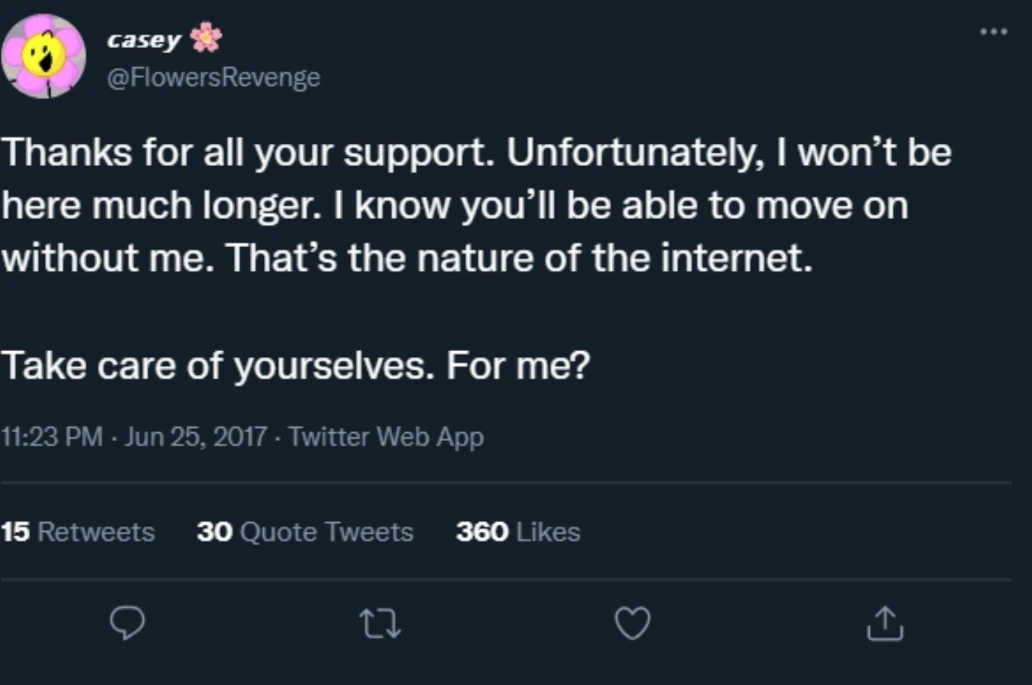Screen dimensions: 1032x685
Task: Click empty space right of 360 Likes
Action: 800,532
